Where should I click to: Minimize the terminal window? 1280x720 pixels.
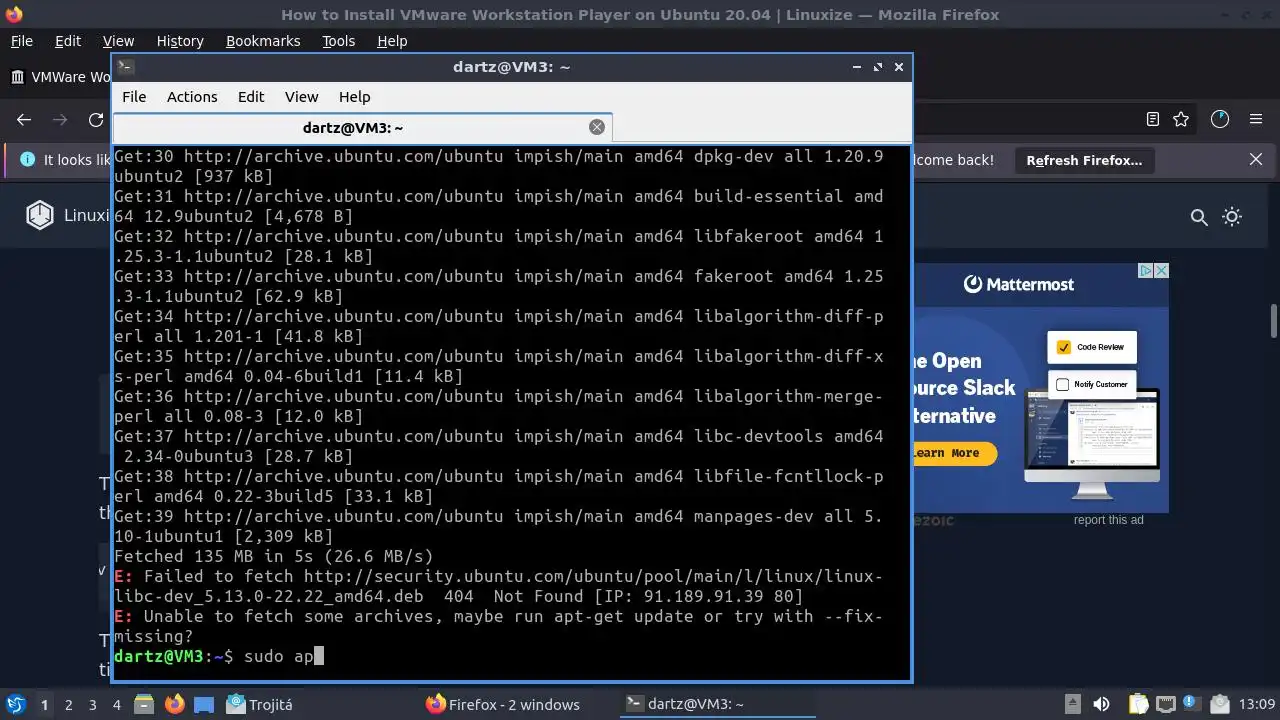[x=857, y=67]
